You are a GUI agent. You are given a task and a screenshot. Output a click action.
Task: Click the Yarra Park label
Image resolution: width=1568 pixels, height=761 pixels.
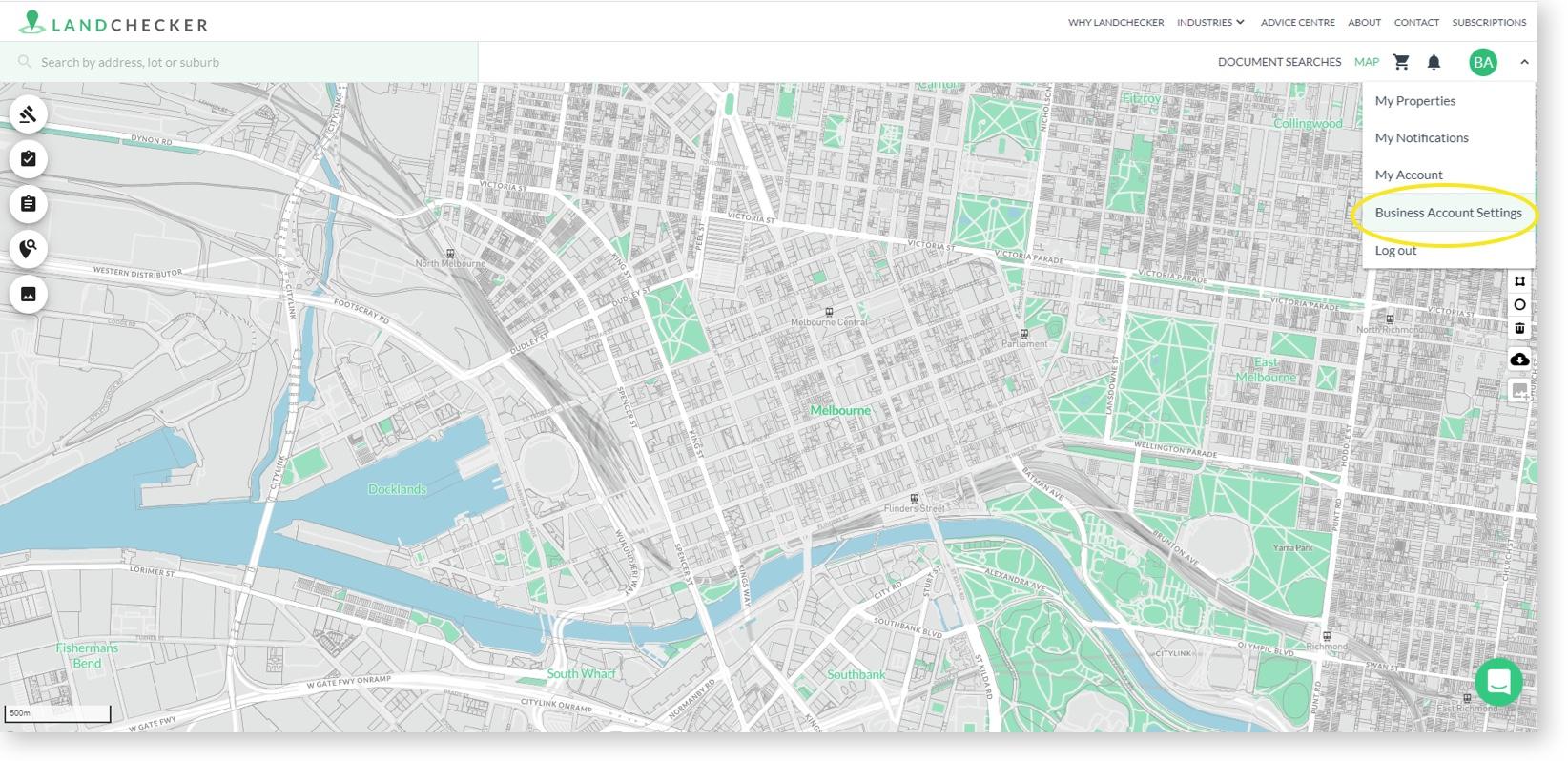1292,547
